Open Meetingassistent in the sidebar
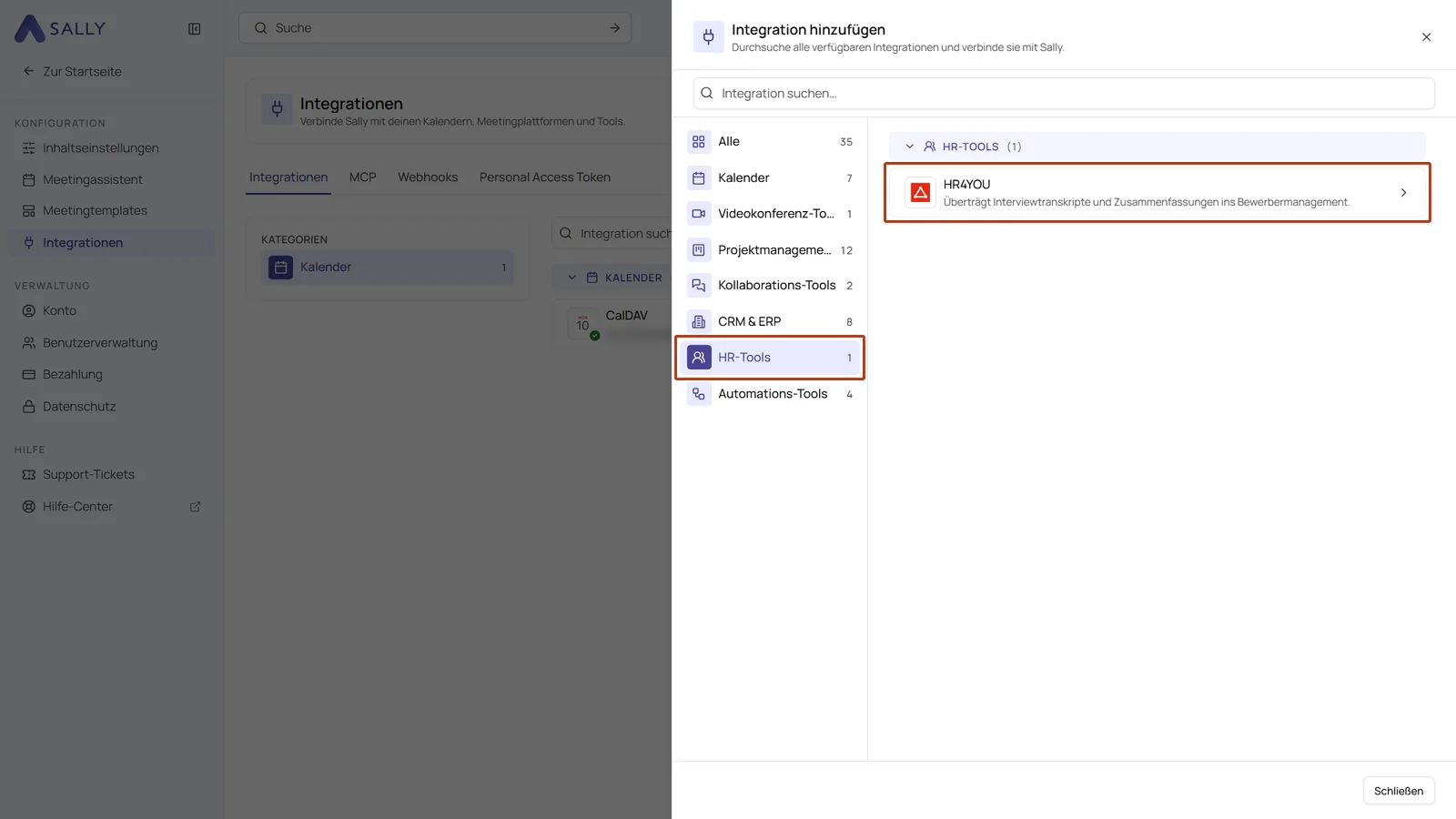Viewport: 1456px width, 819px height. 111,180
